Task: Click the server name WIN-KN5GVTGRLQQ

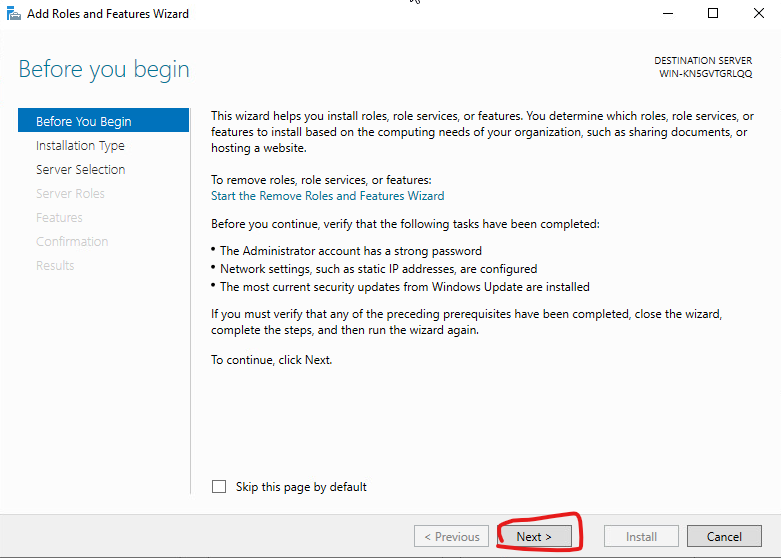Action: pos(706,74)
